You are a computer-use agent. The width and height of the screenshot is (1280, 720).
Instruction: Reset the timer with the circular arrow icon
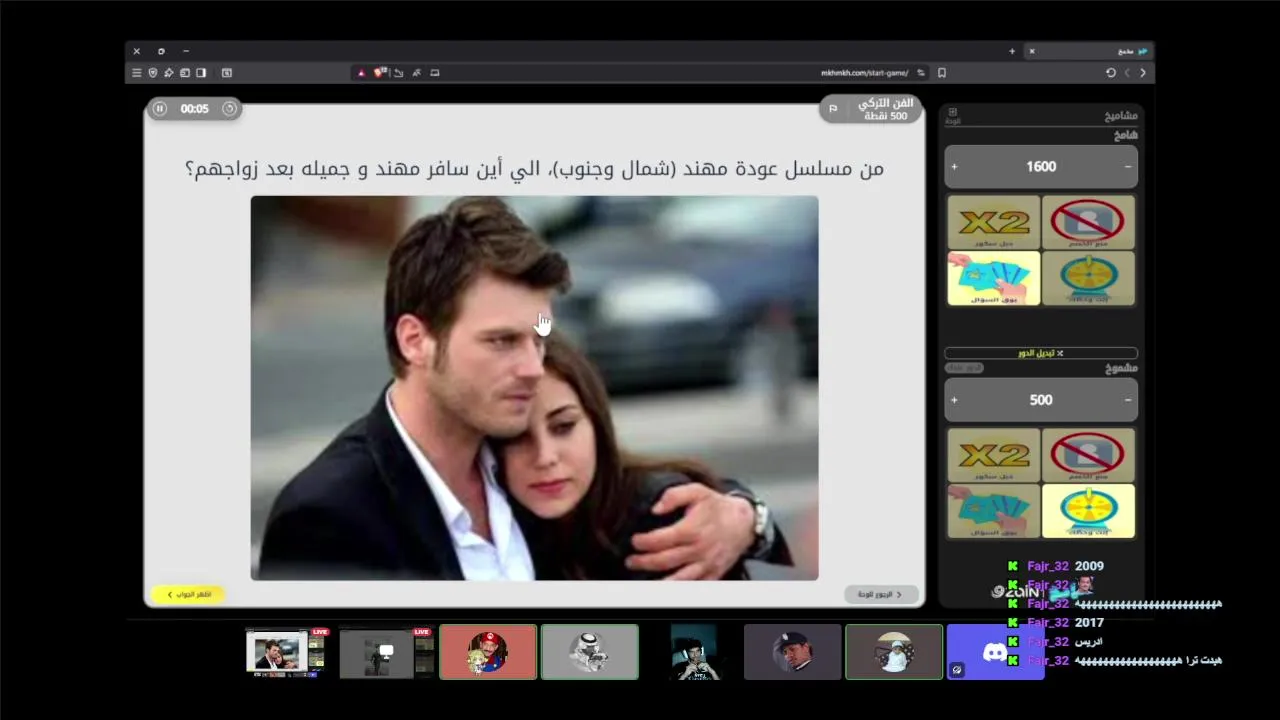click(x=229, y=108)
